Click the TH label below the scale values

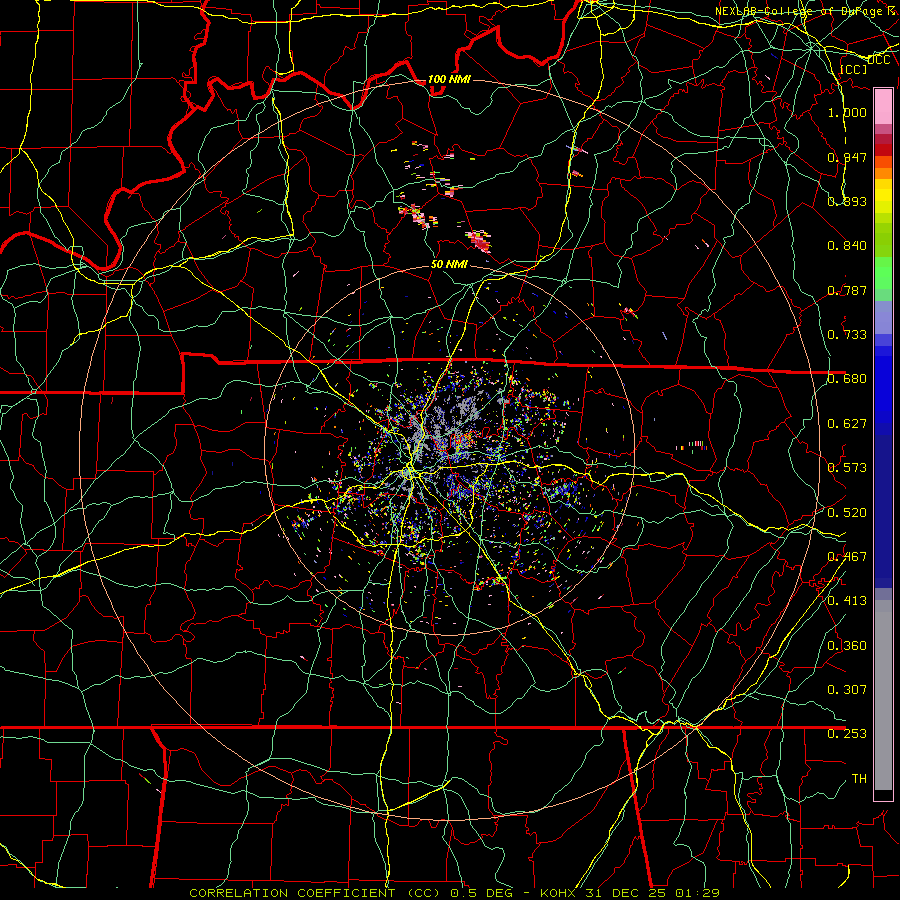click(859, 778)
